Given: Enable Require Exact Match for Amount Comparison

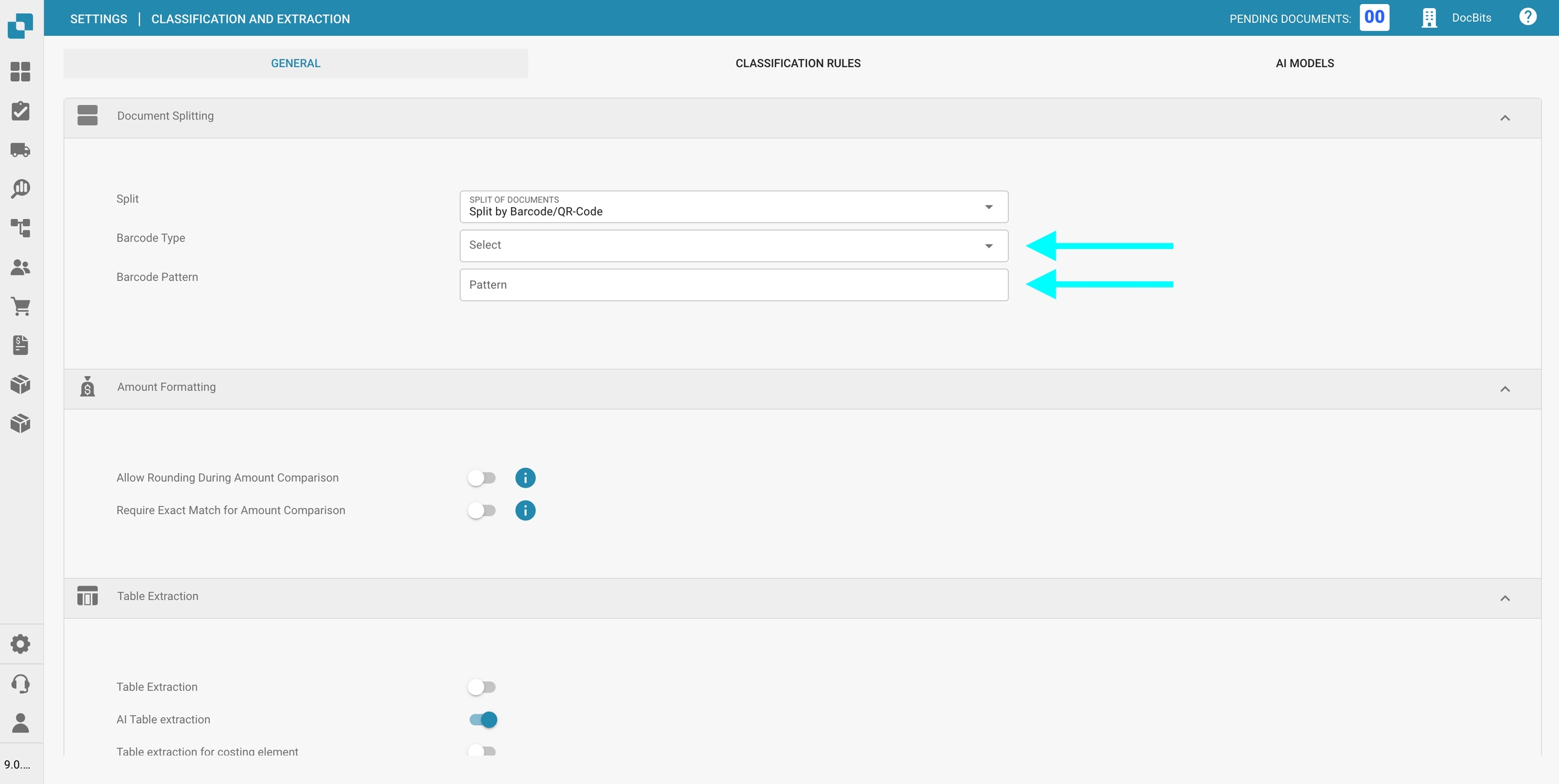Looking at the screenshot, I should click(482, 511).
